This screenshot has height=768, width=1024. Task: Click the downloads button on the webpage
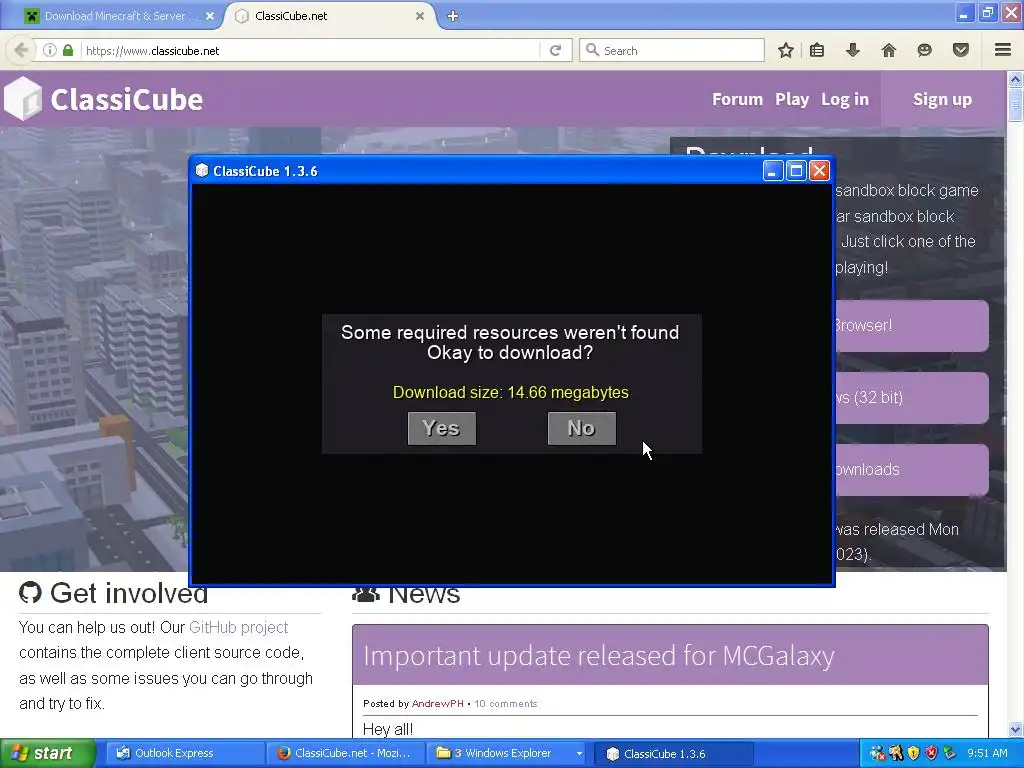click(912, 470)
